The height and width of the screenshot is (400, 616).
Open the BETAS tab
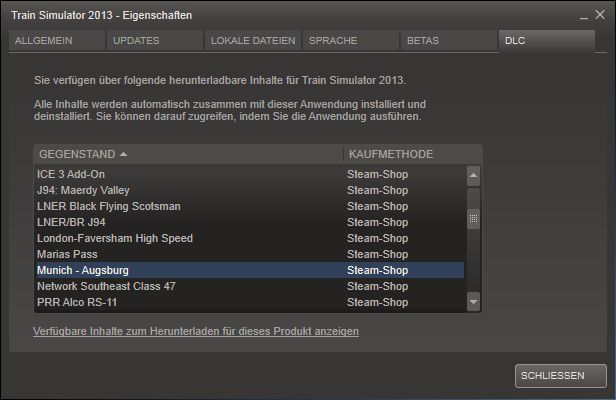coord(449,40)
